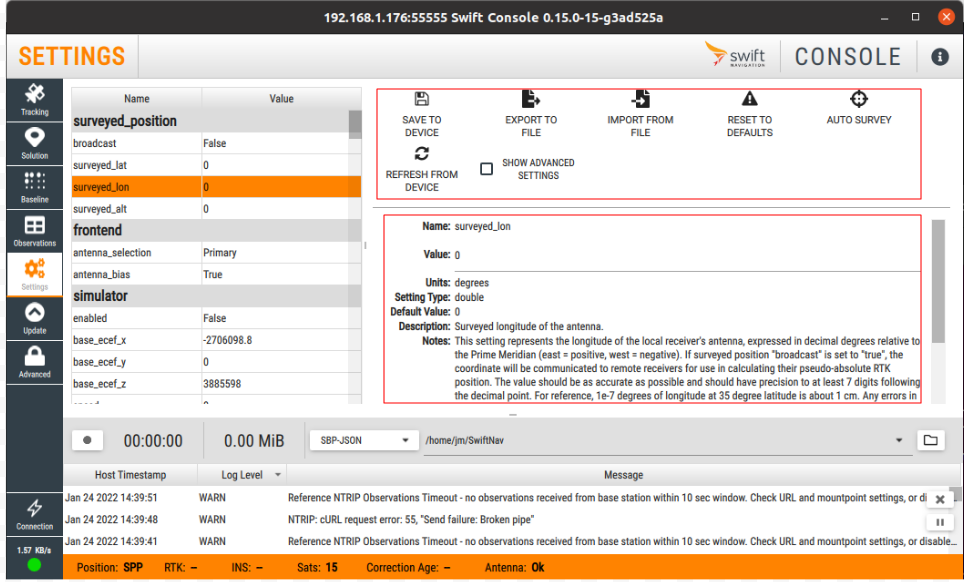Select the surveyed_lat setting row
This screenshot has width=964, height=582.
(210, 165)
